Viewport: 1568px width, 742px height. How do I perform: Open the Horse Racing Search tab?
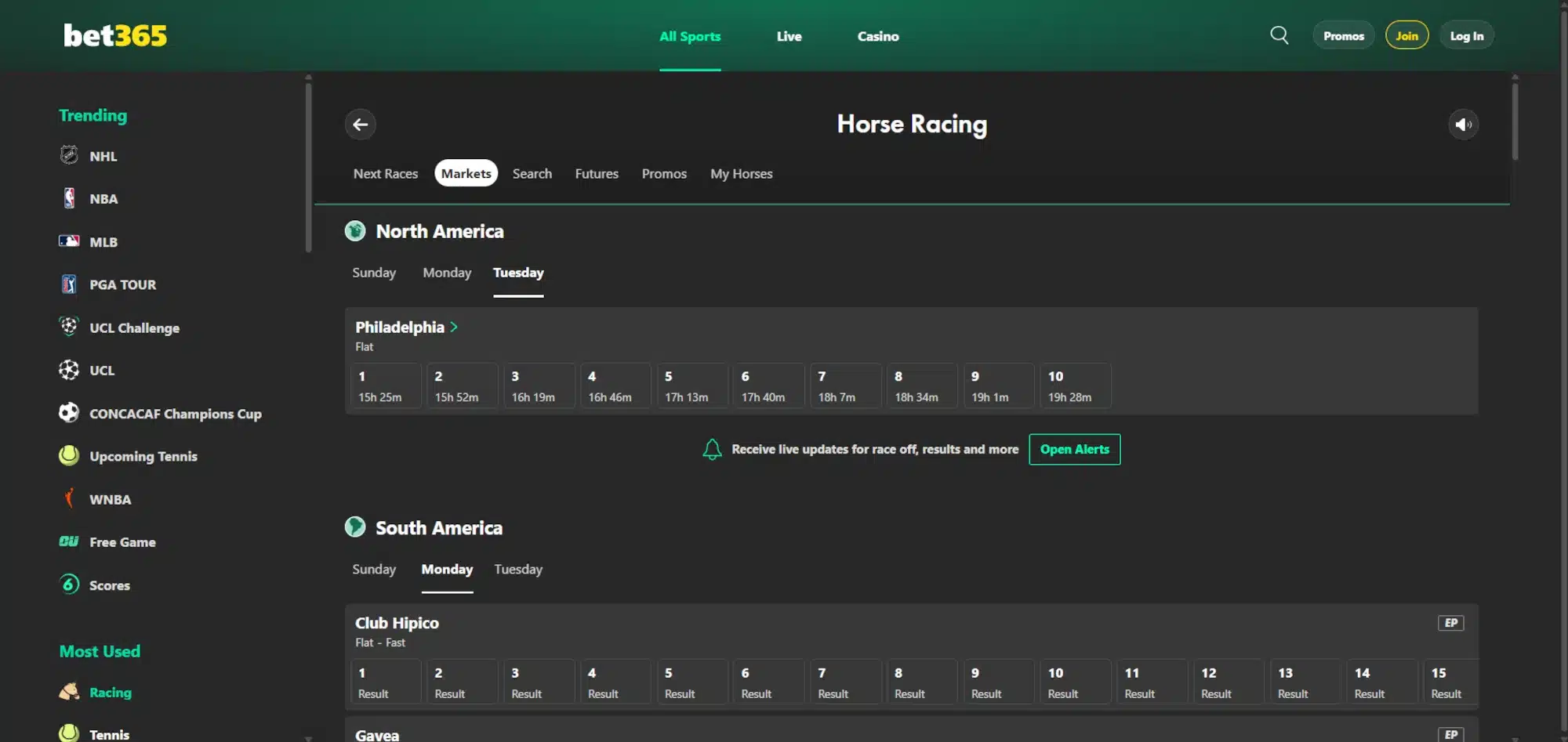click(x=532, y=173)
